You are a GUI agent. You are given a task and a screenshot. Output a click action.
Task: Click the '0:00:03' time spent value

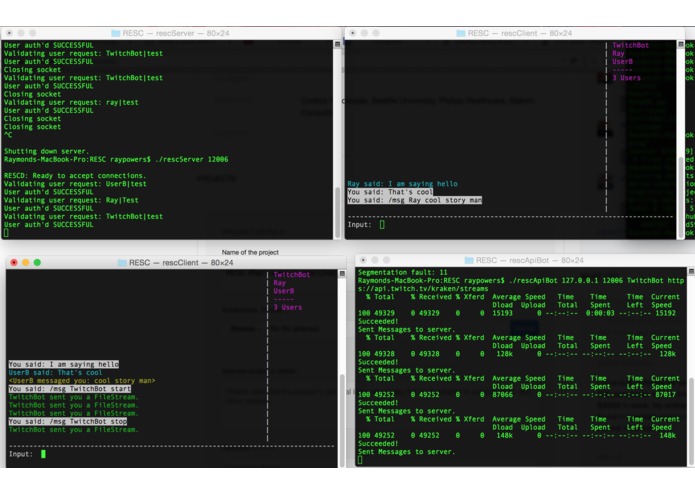tap(600, 313)
